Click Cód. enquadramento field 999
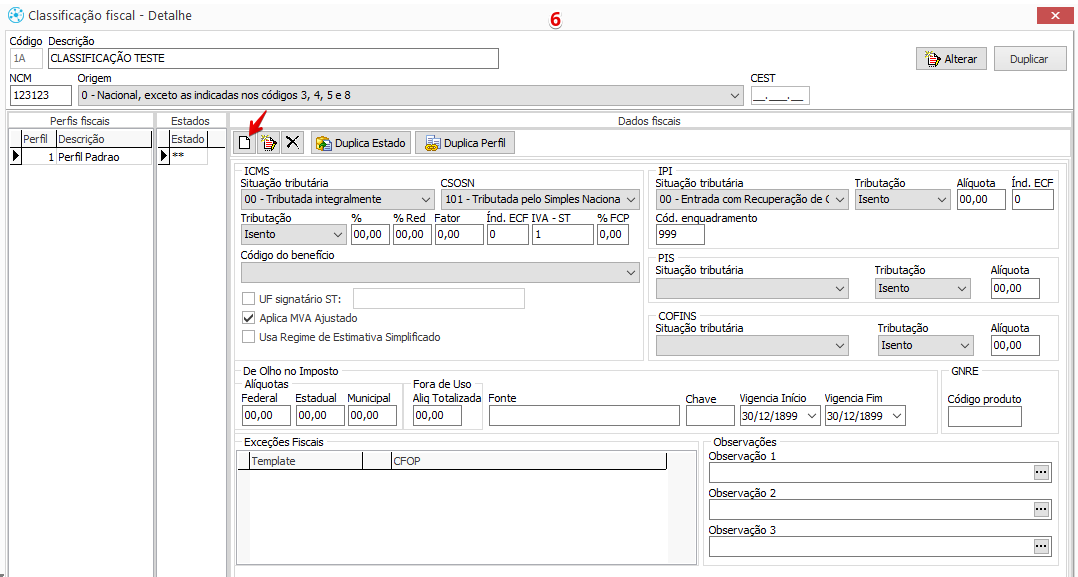The width and height of the screenshot is (1078, 577). (680, 235)
